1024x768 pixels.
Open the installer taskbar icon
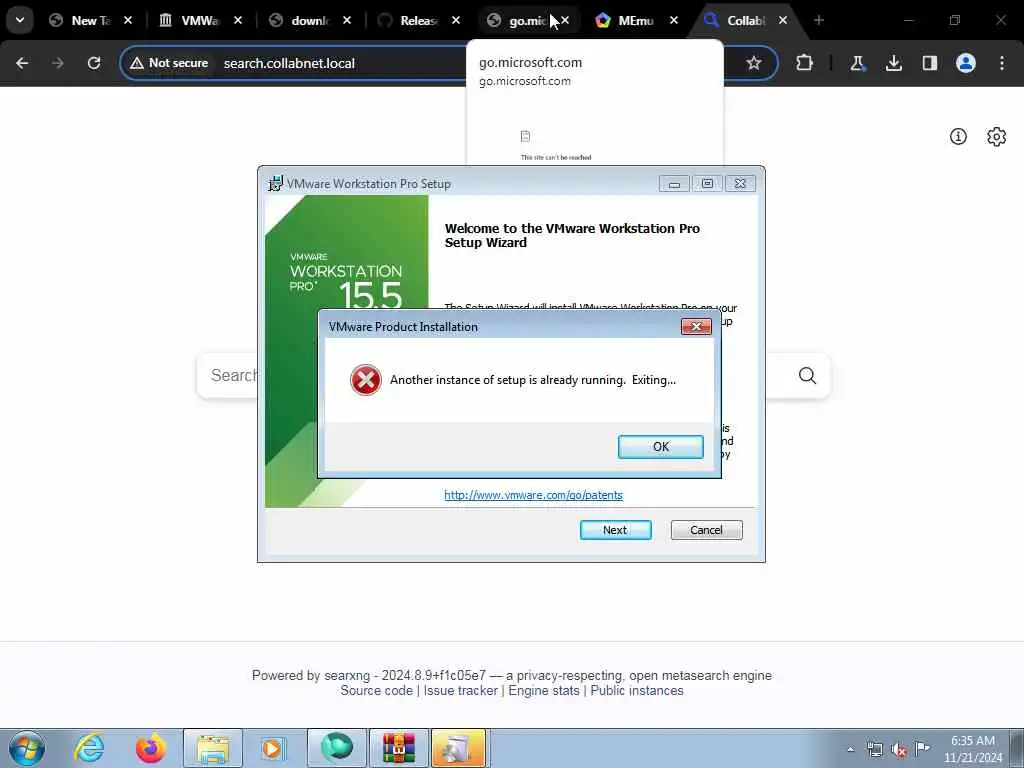point(458,748)
